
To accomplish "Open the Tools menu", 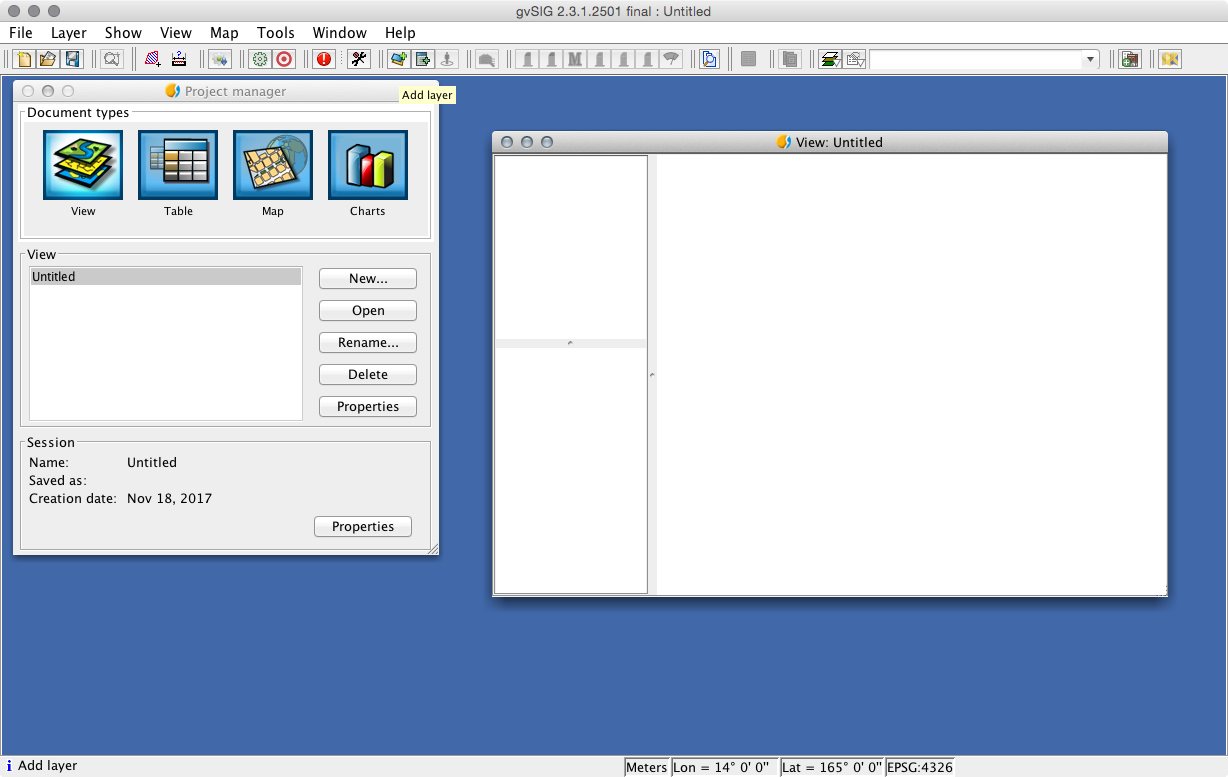I will click(x=275, y=33).
